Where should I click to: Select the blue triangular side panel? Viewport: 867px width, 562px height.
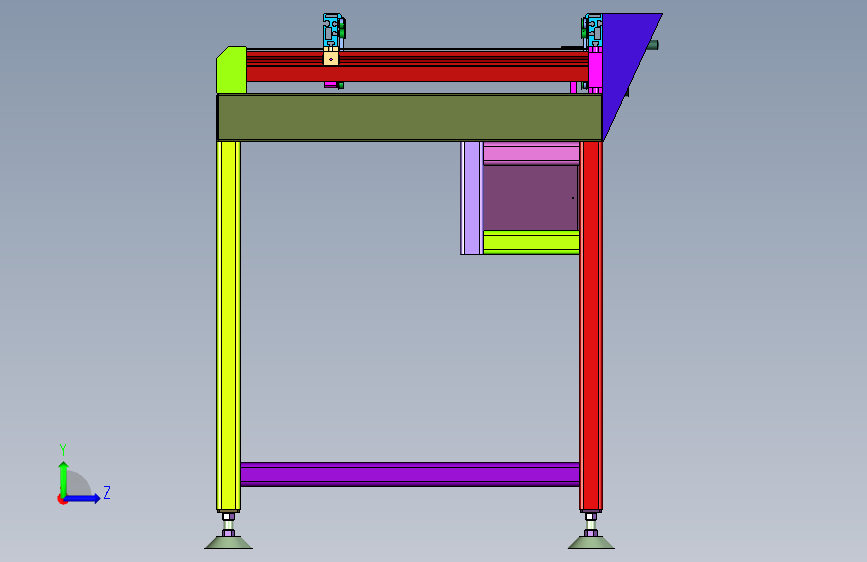pos(625,66)
